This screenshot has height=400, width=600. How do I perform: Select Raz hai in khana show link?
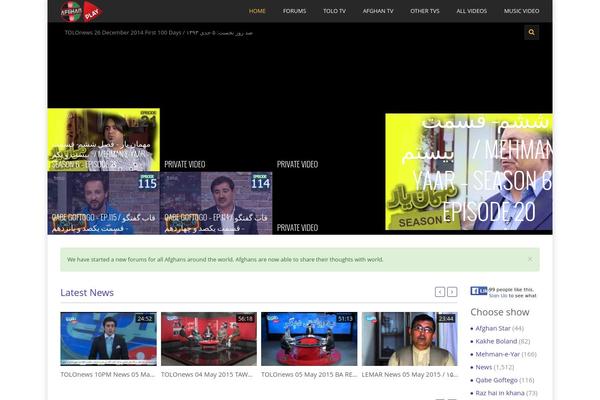coord(500,393)
